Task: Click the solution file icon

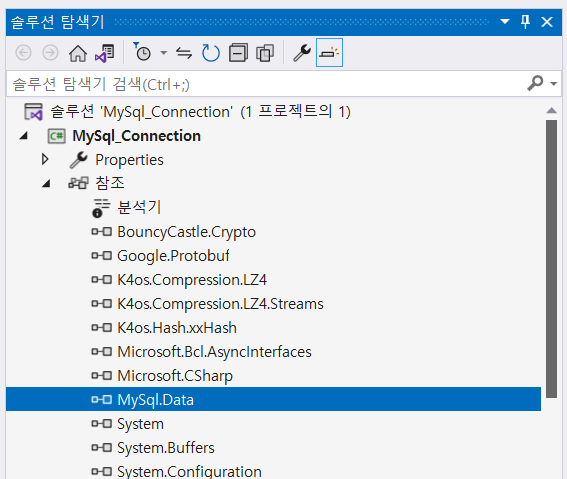Action: [33, 112]
